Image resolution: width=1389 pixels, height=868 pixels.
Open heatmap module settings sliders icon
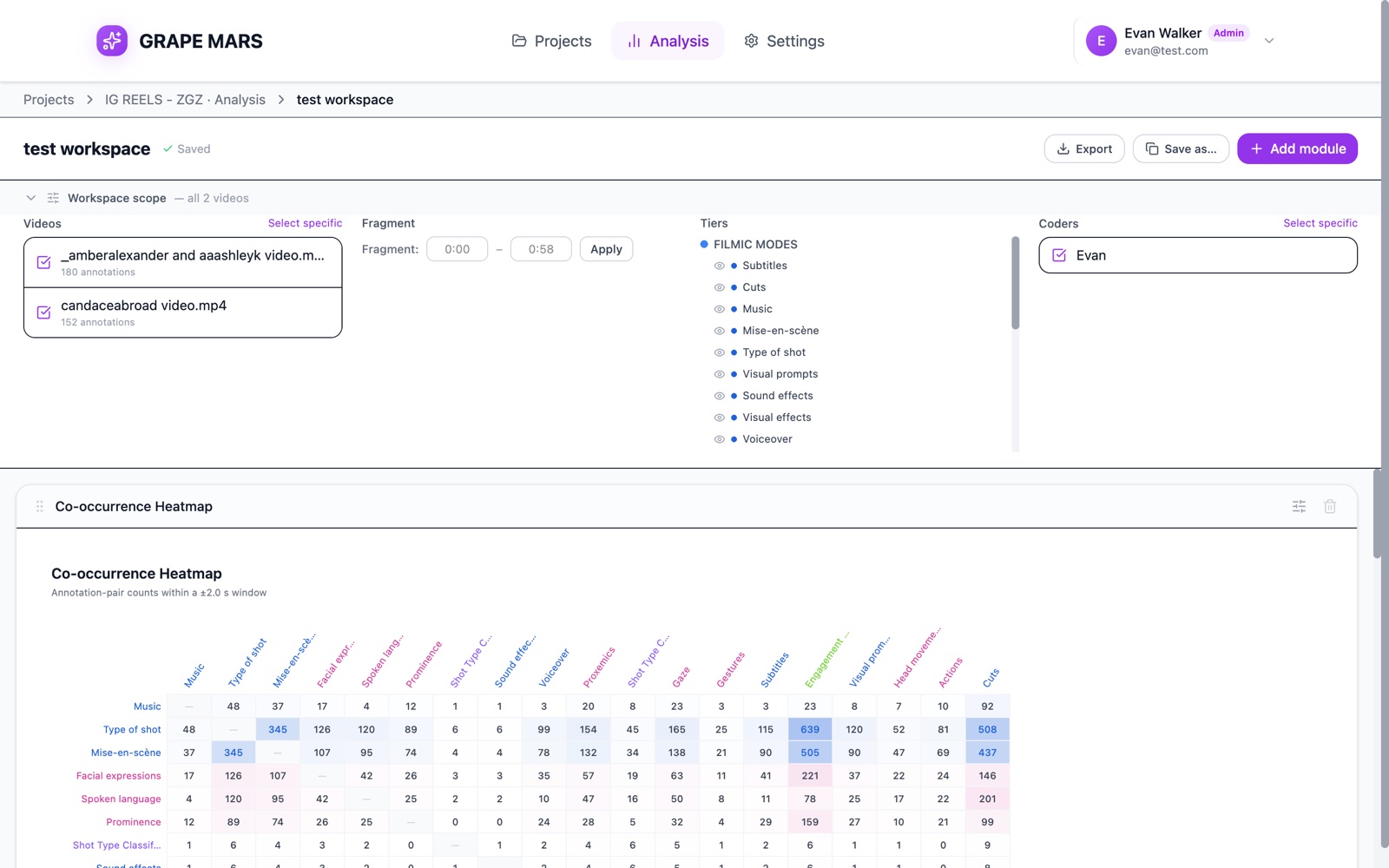point(1299,506)
